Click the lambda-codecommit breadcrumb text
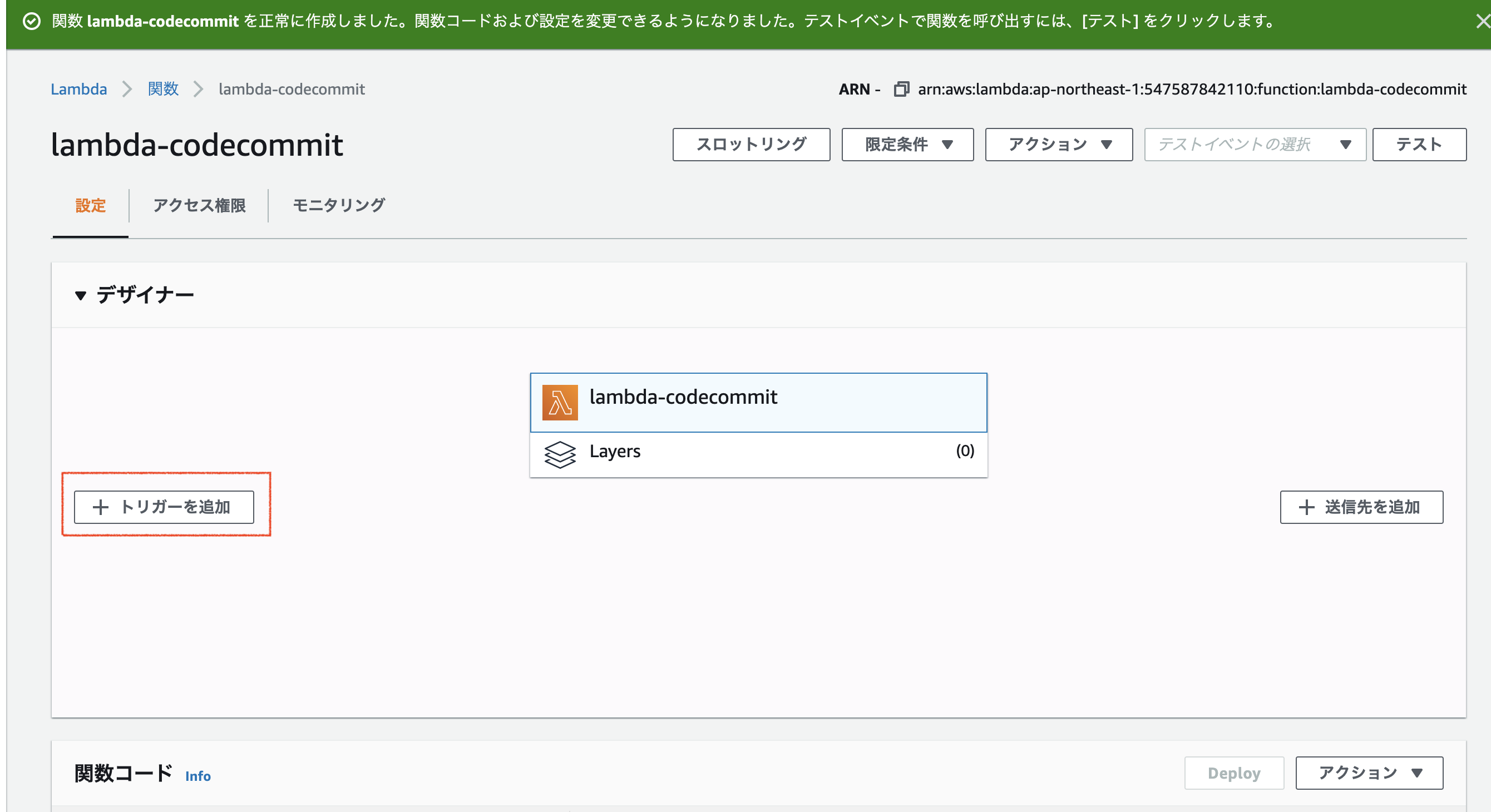1491x812 pixels. [x=292, y=89]
